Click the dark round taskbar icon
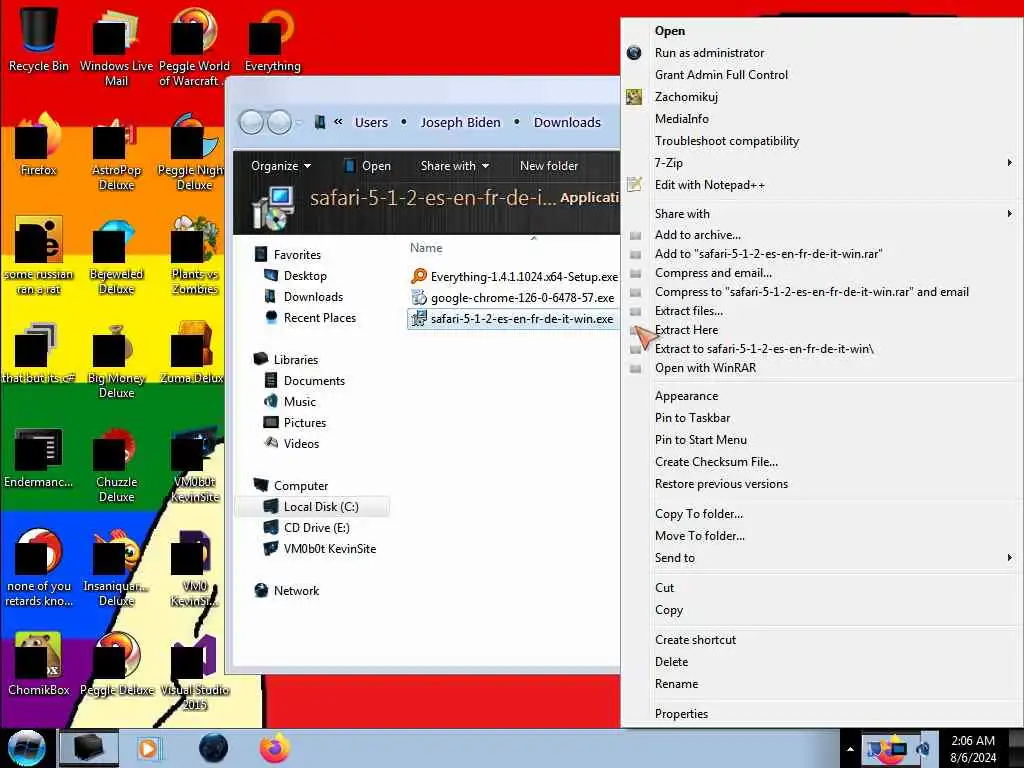This screenshot has width=1024, height=768. click(213, 748)
